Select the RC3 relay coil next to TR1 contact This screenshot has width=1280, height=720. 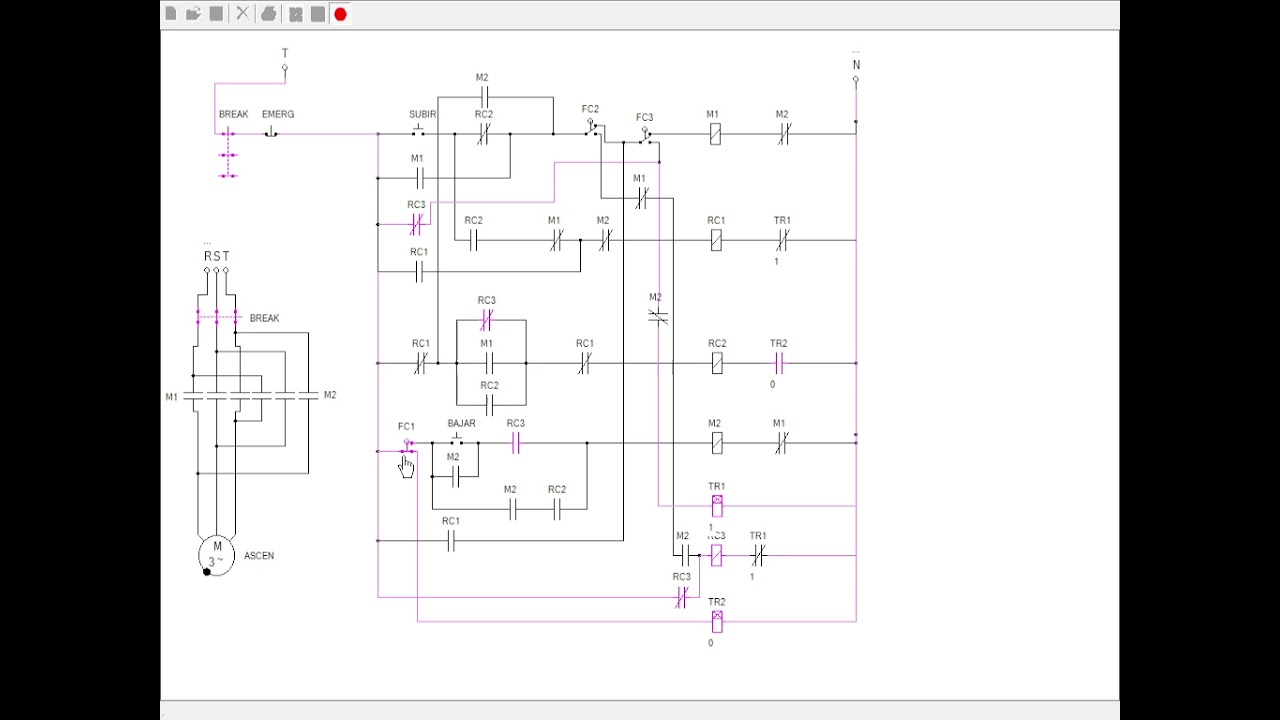(x=716, y=555)
